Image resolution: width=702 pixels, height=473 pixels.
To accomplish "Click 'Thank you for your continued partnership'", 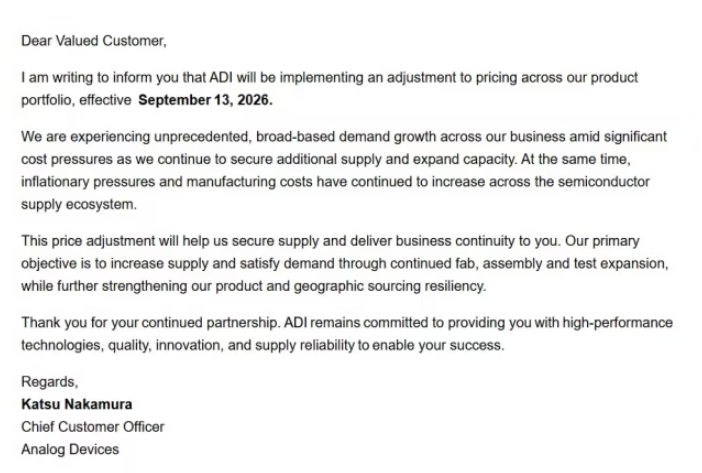I will (x=150, y=323).
